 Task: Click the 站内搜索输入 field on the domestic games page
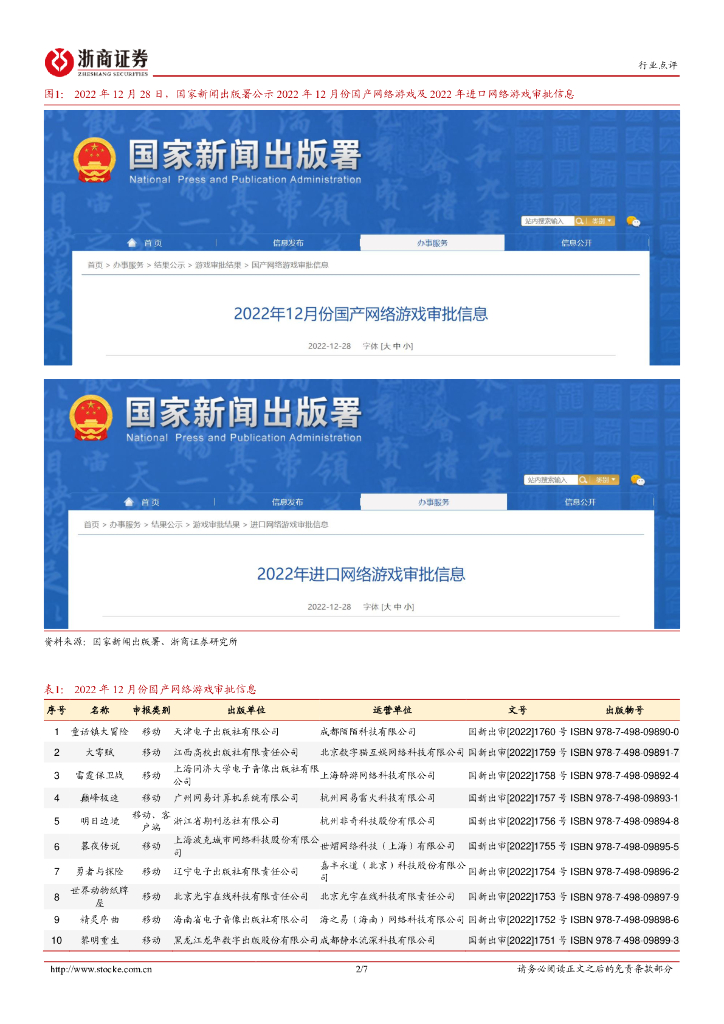[548, 221]
